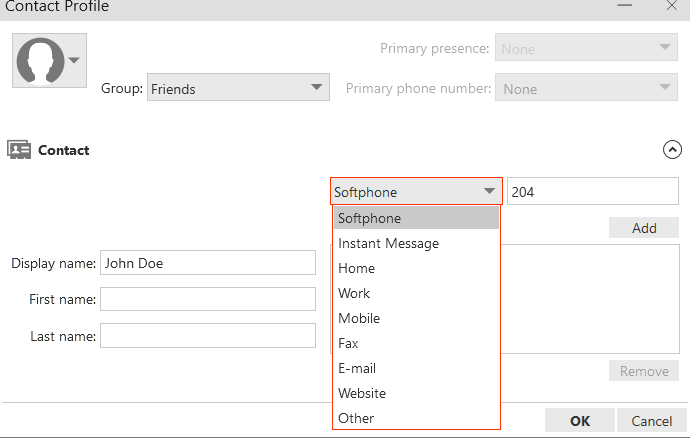This screenshot has height=438, width=690.
Task: Click the Contact card icon
Action: pos(19,150)
